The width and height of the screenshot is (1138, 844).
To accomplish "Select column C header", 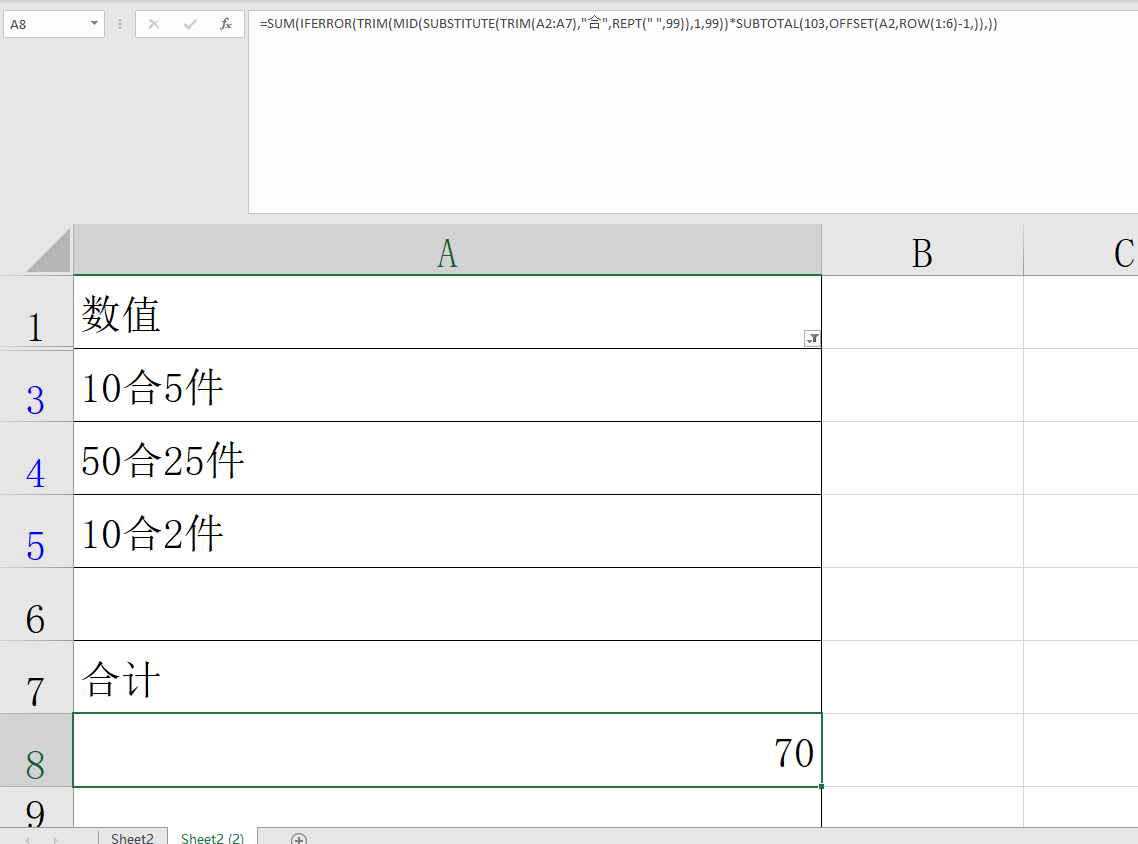I will click(x=1081, y=251).
